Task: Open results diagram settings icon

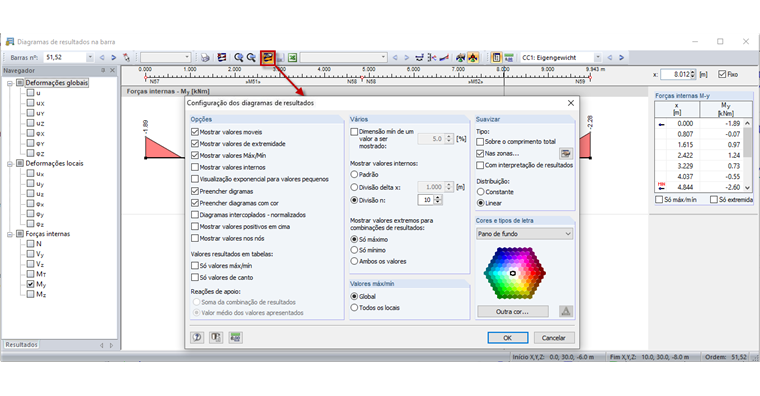Action: tap(268, 58)
